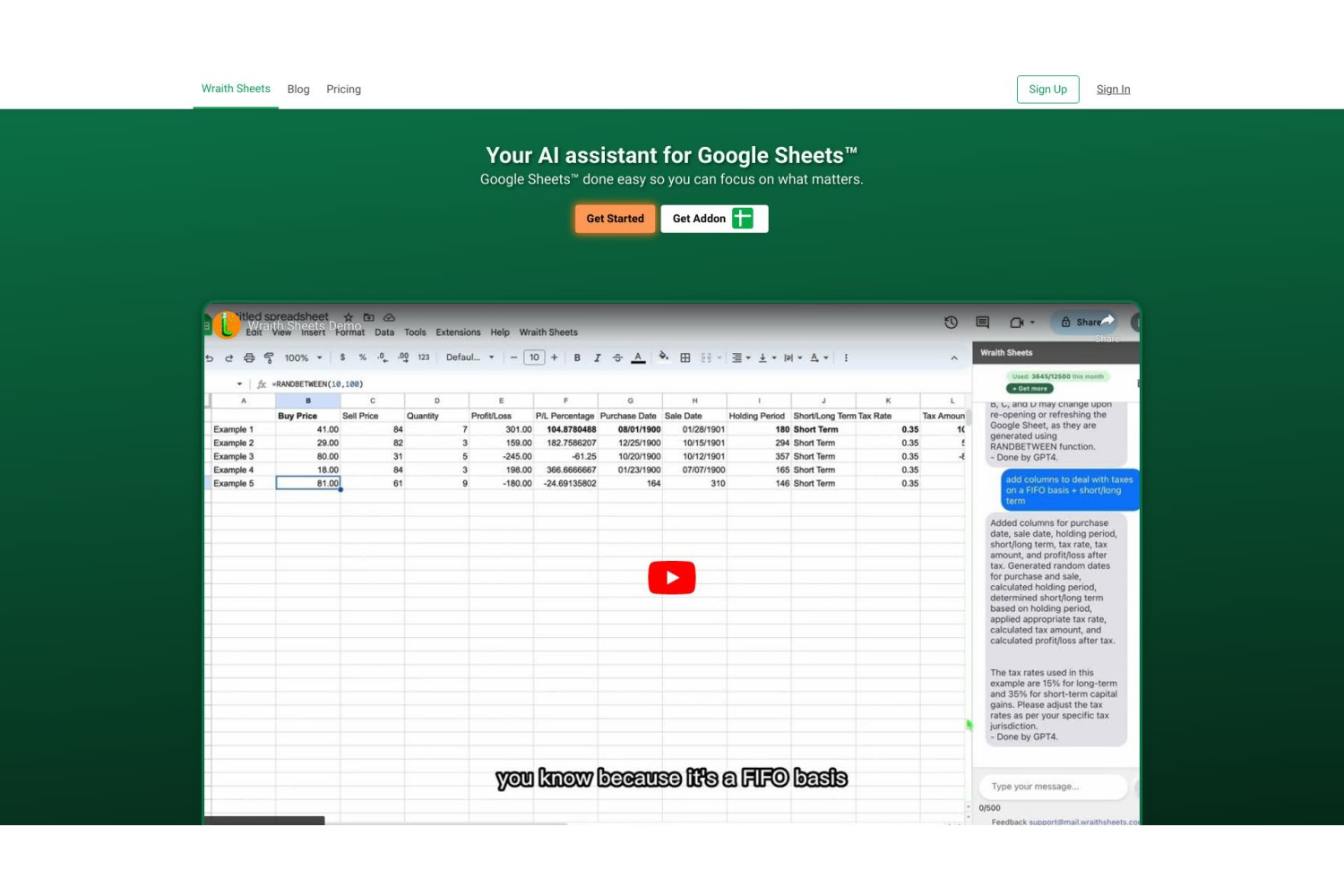Select the Buy Price header cell
Image resolution: width=1344 pixels, height=896 pixels.
(308, 416)
